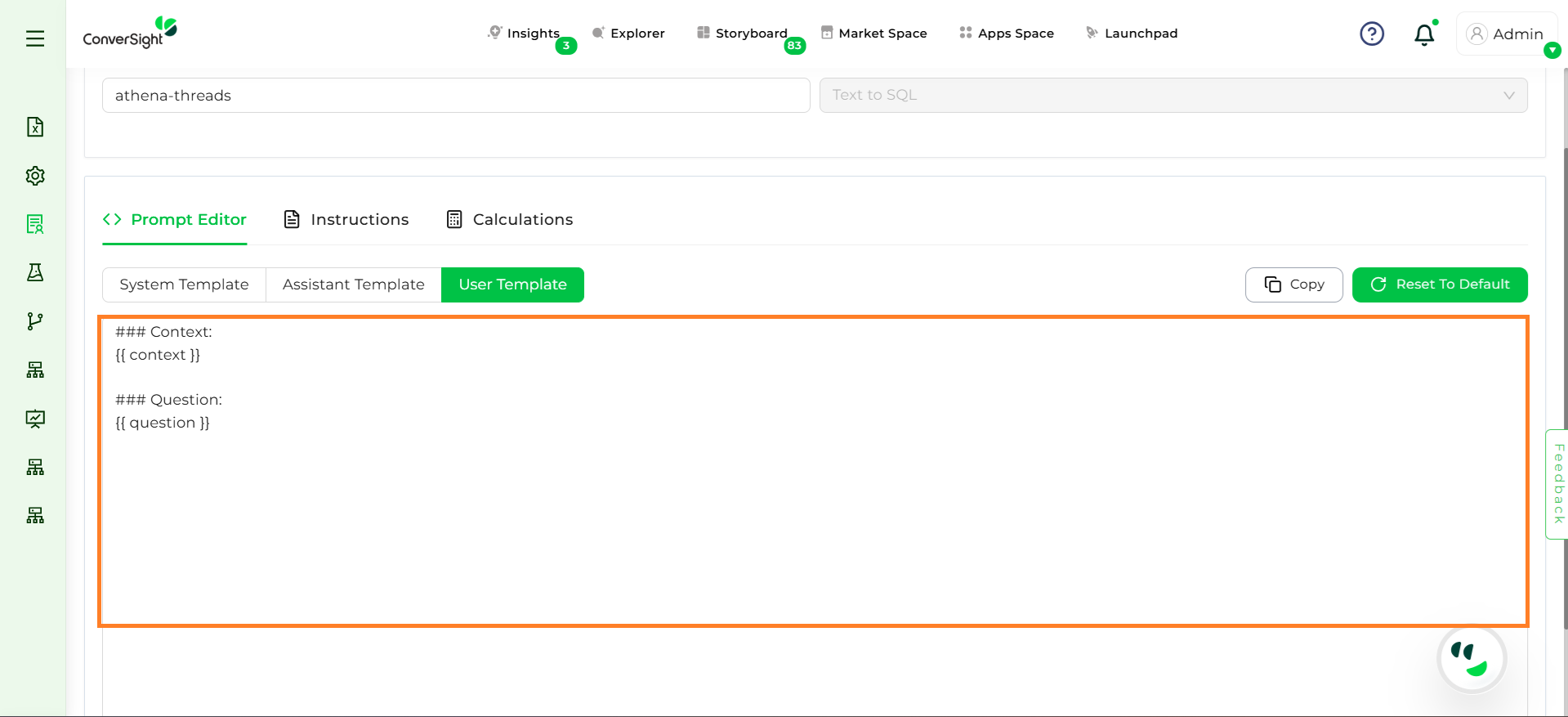Open the hamburger menu

(35, 38)
